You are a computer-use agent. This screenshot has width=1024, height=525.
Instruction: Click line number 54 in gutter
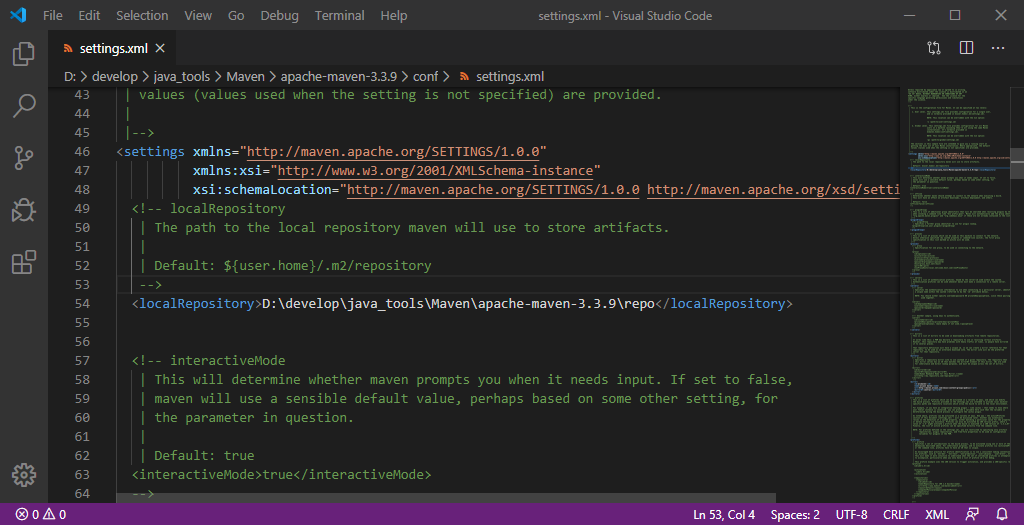(x=82, y=304)
